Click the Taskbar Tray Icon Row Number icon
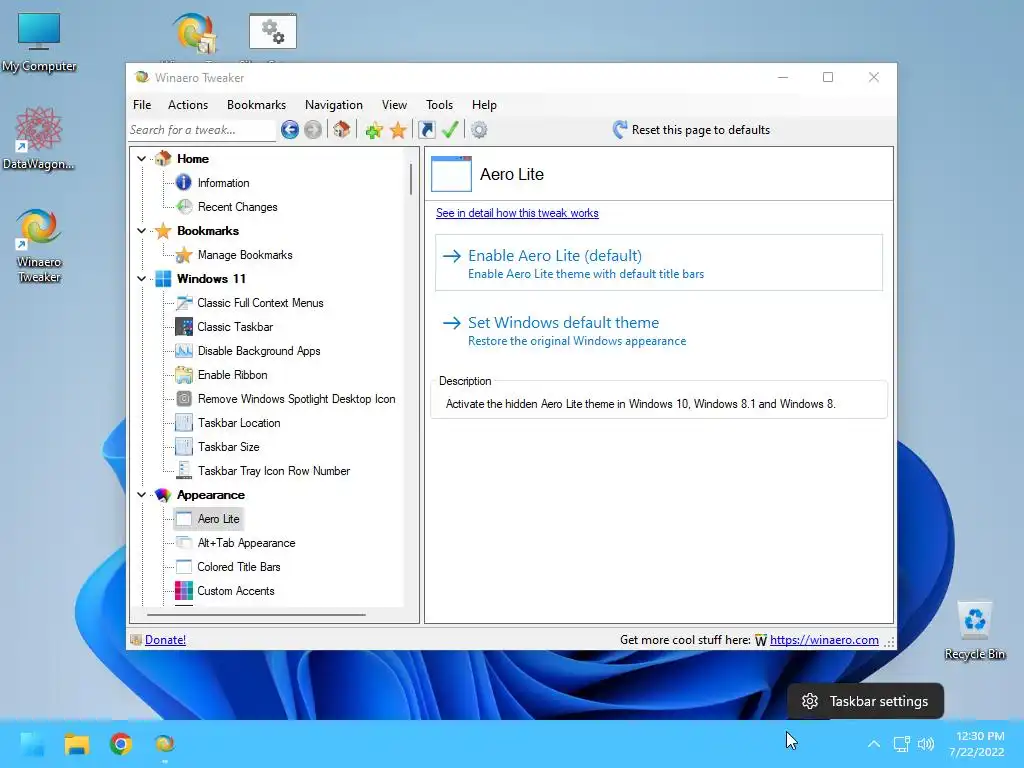 tap(184, 471)
